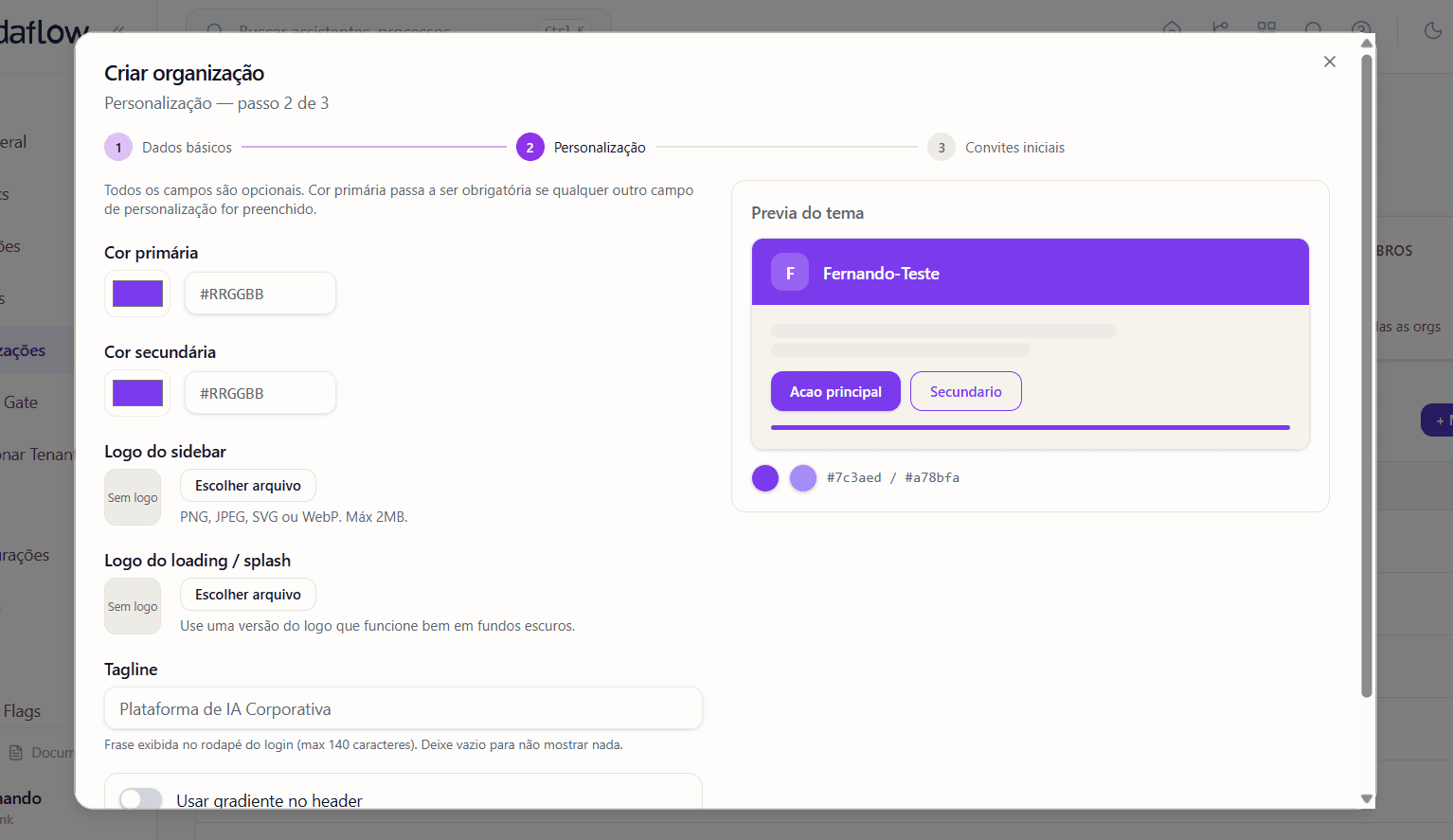Screen dimensions: 1453x840
Task: Click the scrollbar up arrow in the dialog
Action: pyautogui.click(x=1367, y=43)
